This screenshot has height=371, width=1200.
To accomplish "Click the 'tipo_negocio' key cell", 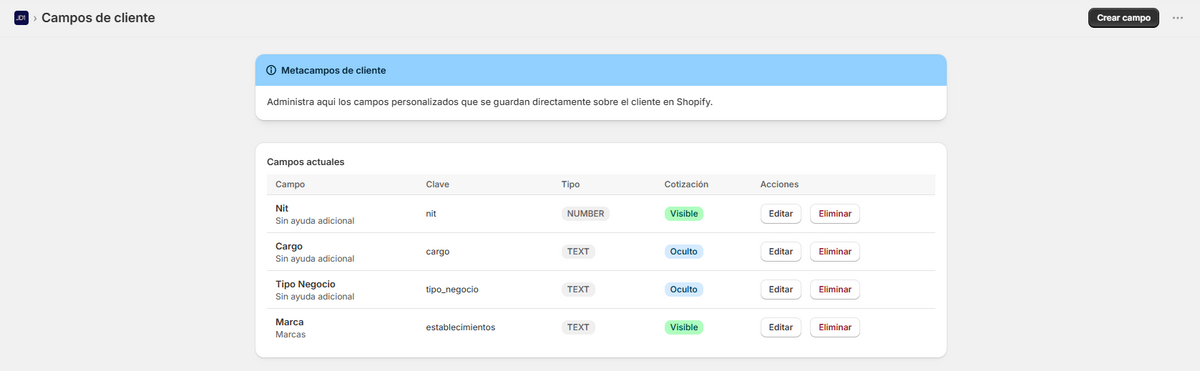I will (x=452, y=290).
